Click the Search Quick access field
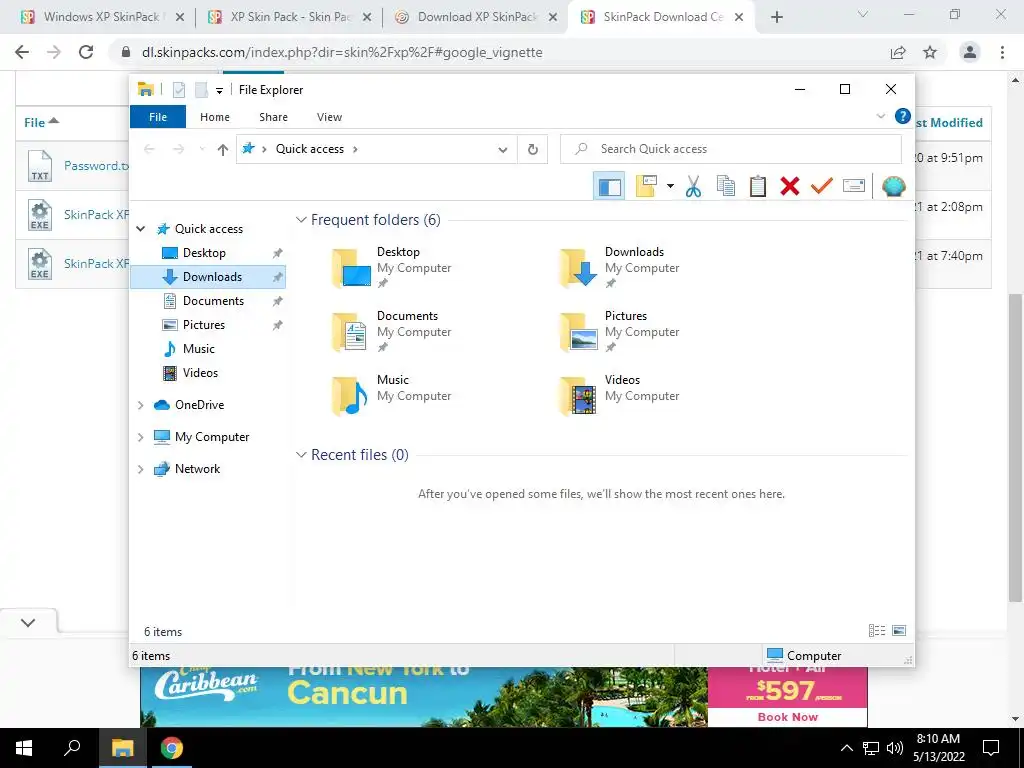The width and height of the screenshot is (1024, 768). [x=731, y=149]
